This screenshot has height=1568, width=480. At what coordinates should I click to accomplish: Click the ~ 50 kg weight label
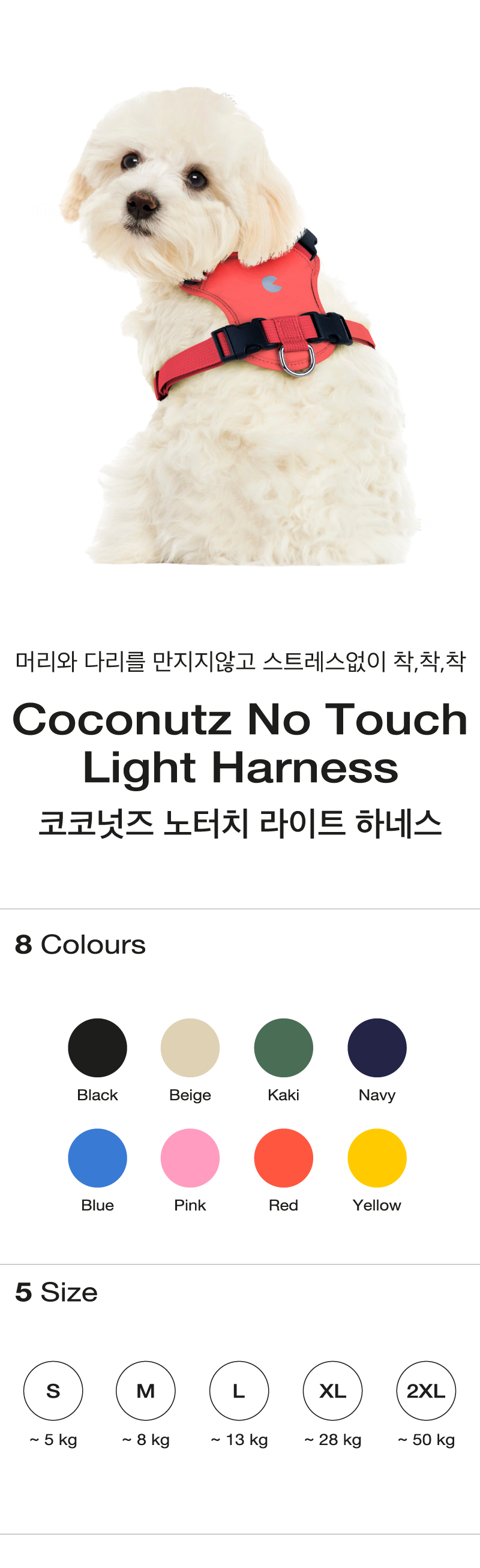tap(427, 1440)
